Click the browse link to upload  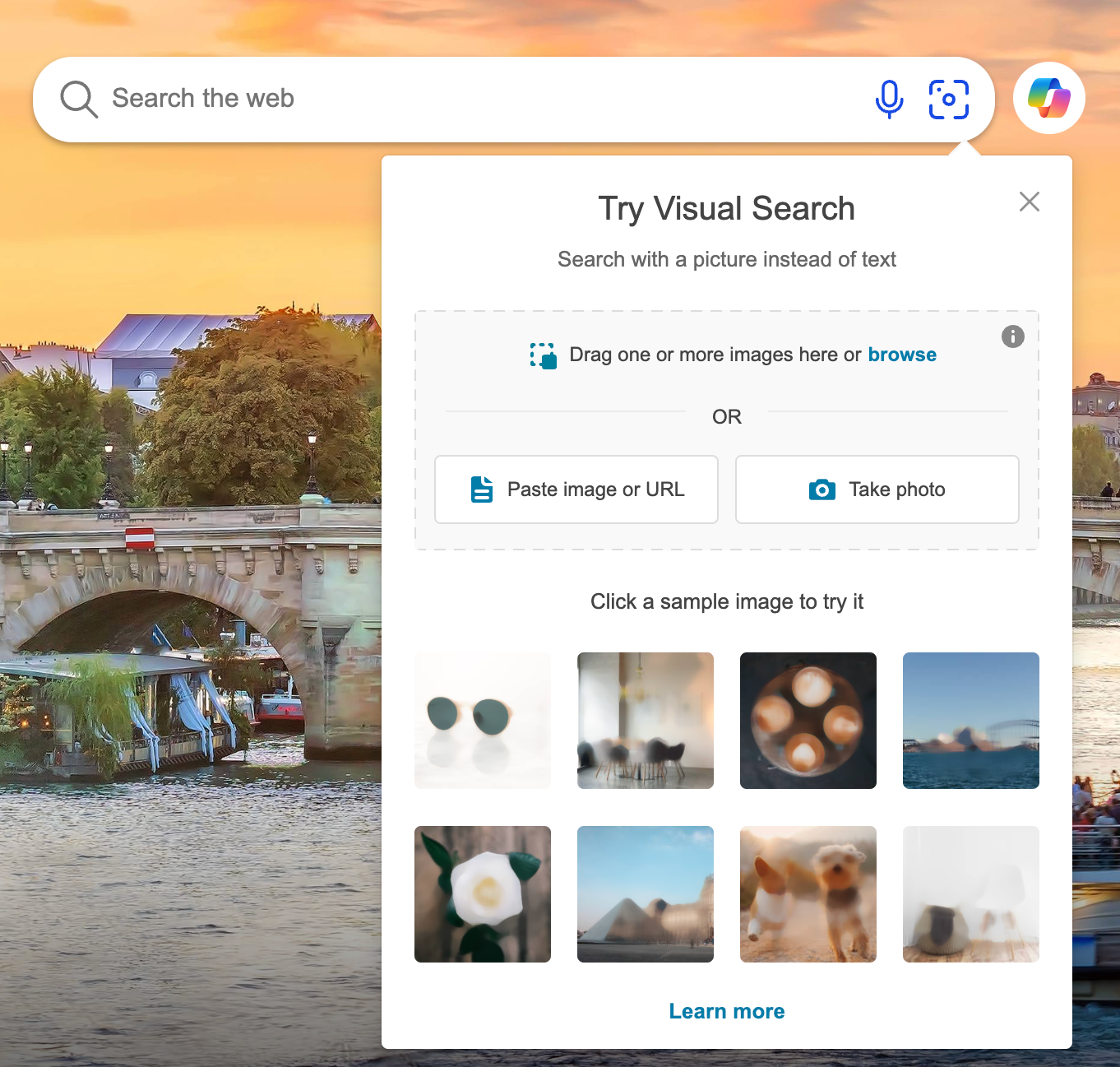coord(901,355)
